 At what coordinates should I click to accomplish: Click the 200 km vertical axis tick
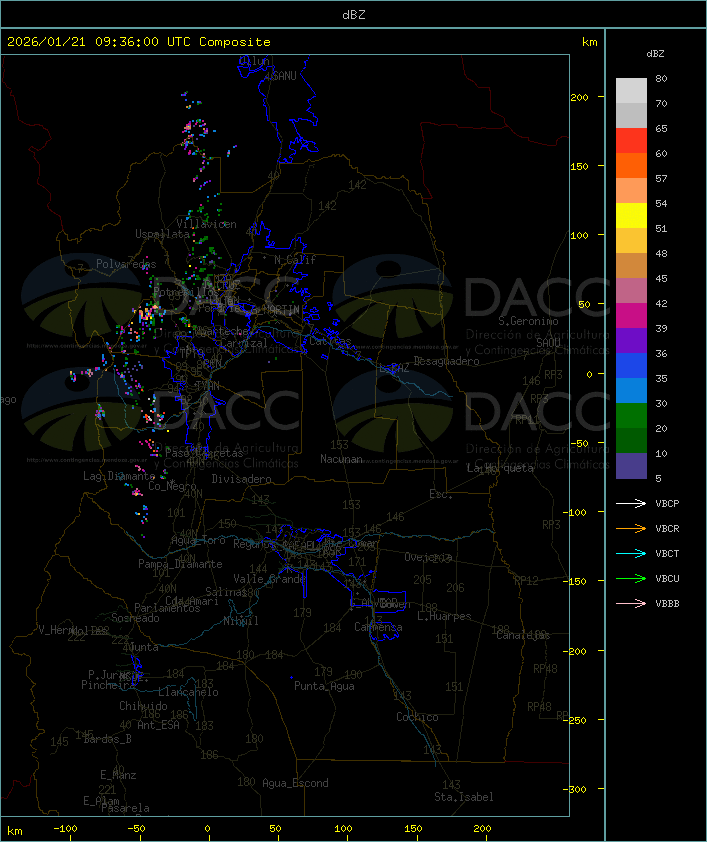point(579,97)
